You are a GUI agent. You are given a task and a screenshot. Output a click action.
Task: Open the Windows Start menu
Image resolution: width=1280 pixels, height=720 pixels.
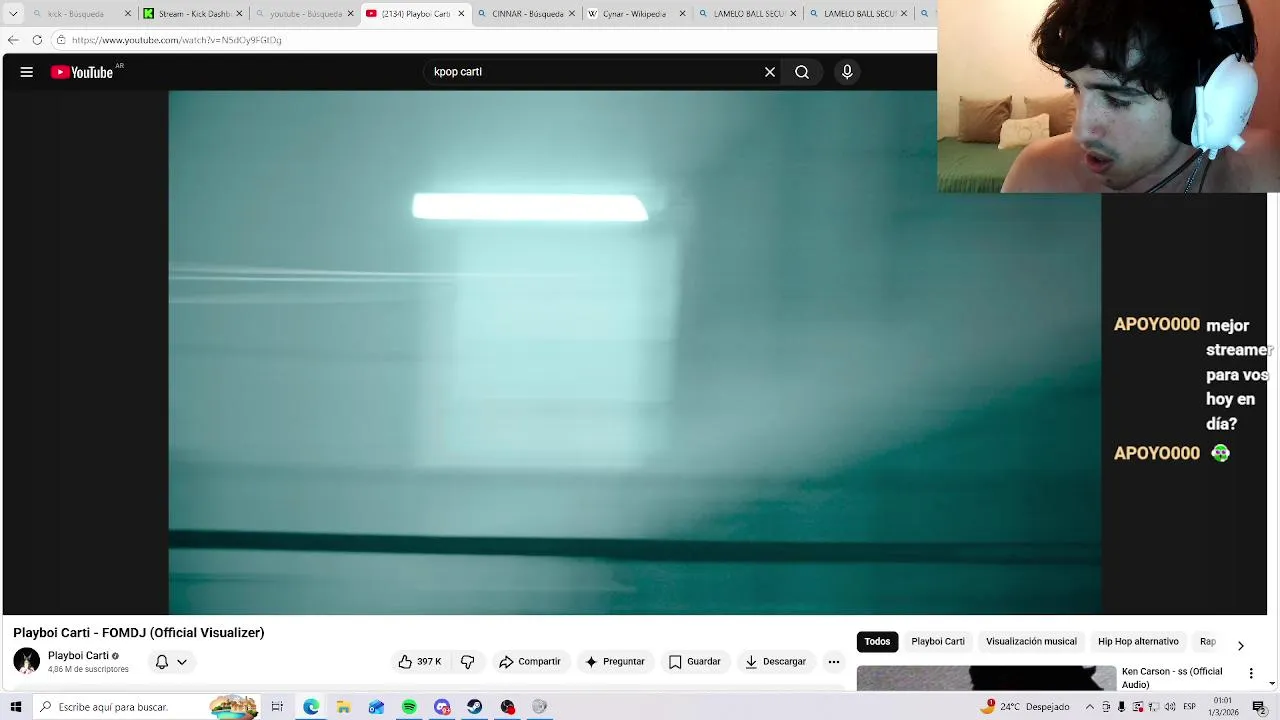point(15,707)
